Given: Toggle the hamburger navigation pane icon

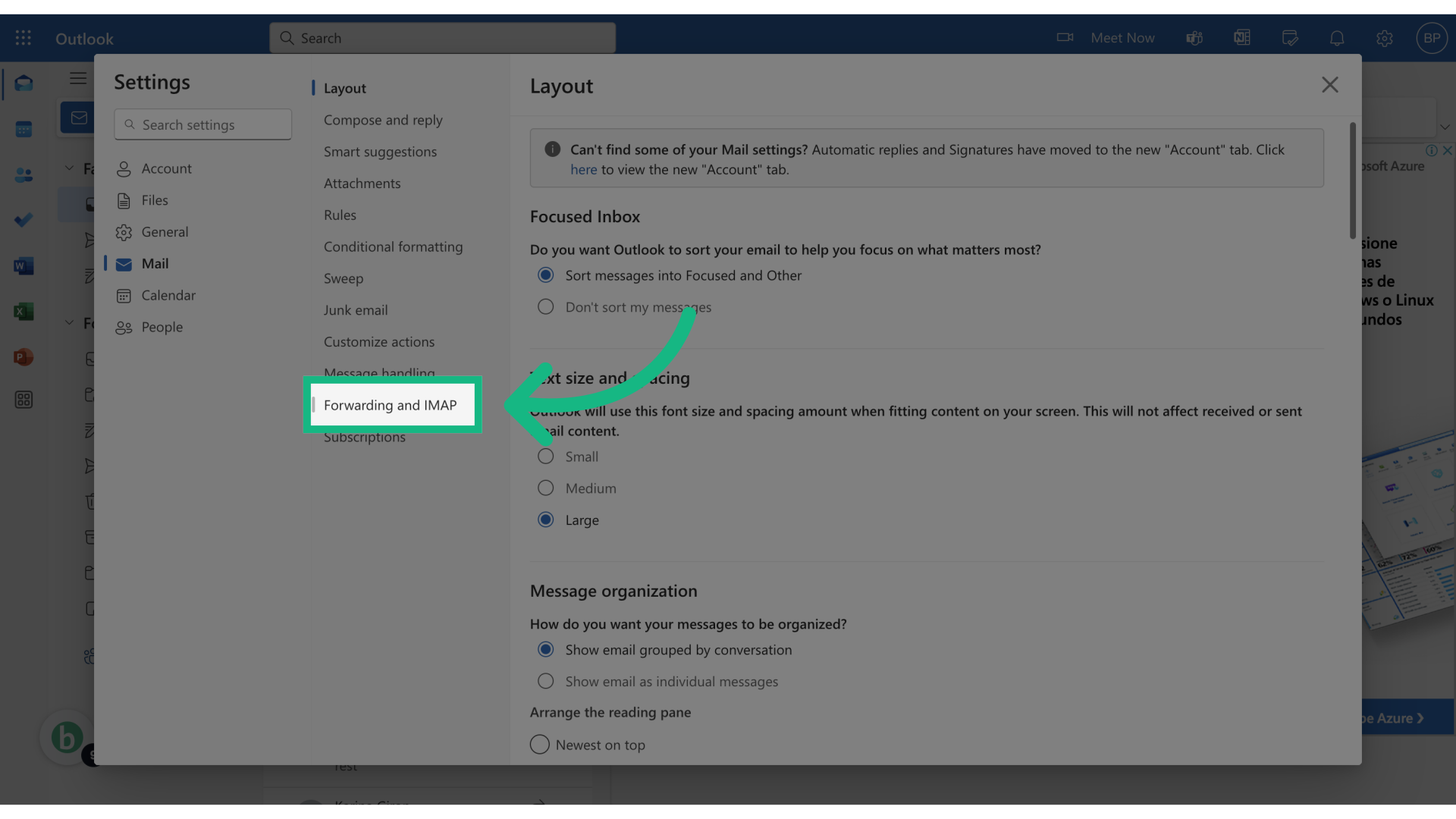Looking at the screenshot, I should [x=78, y=78].
